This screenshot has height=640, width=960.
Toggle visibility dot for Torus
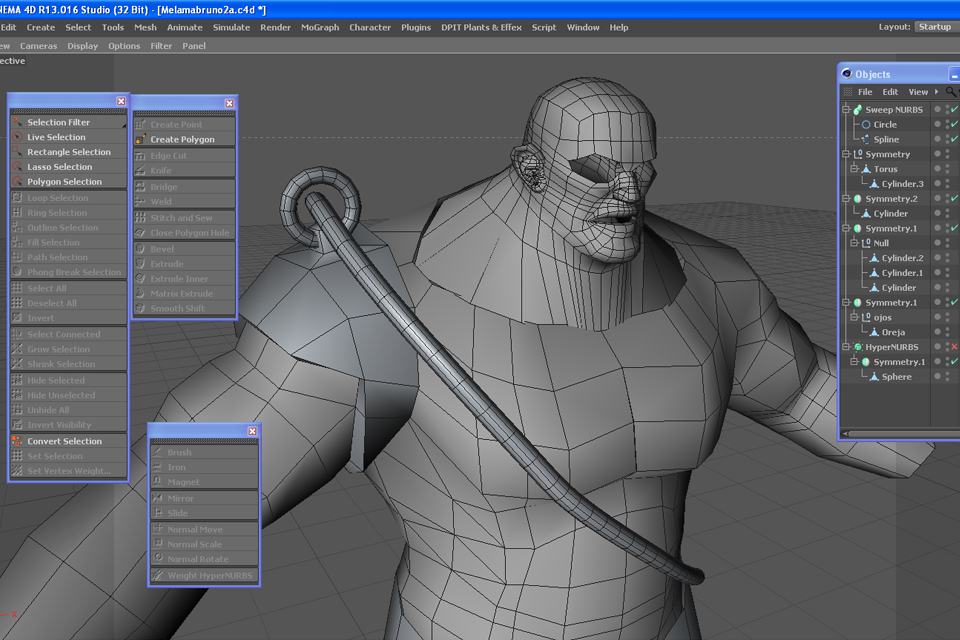pyautogui.click(x=937, y=168)
